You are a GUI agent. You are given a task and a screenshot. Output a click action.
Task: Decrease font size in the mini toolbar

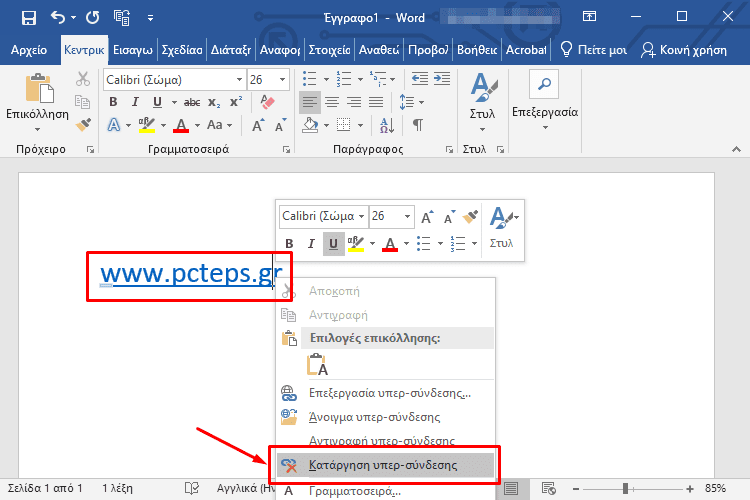449,217
